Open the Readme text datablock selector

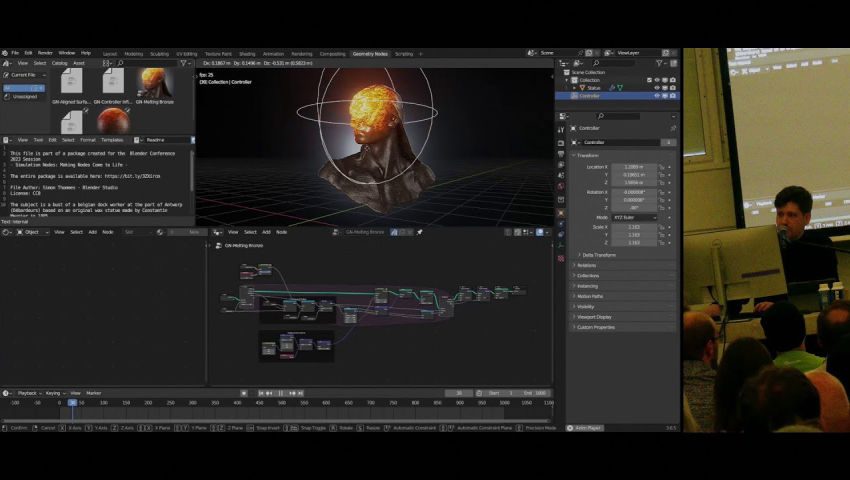137,140
